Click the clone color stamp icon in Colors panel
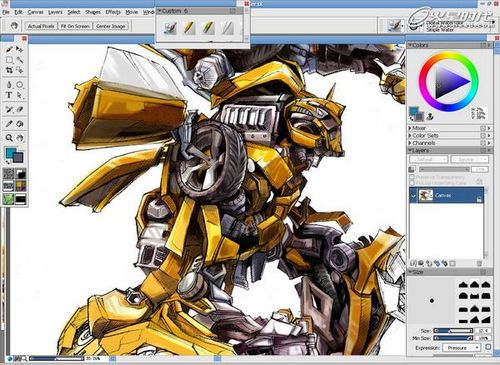The width and height of the screenshot is (500, 365). pos(430,116)
